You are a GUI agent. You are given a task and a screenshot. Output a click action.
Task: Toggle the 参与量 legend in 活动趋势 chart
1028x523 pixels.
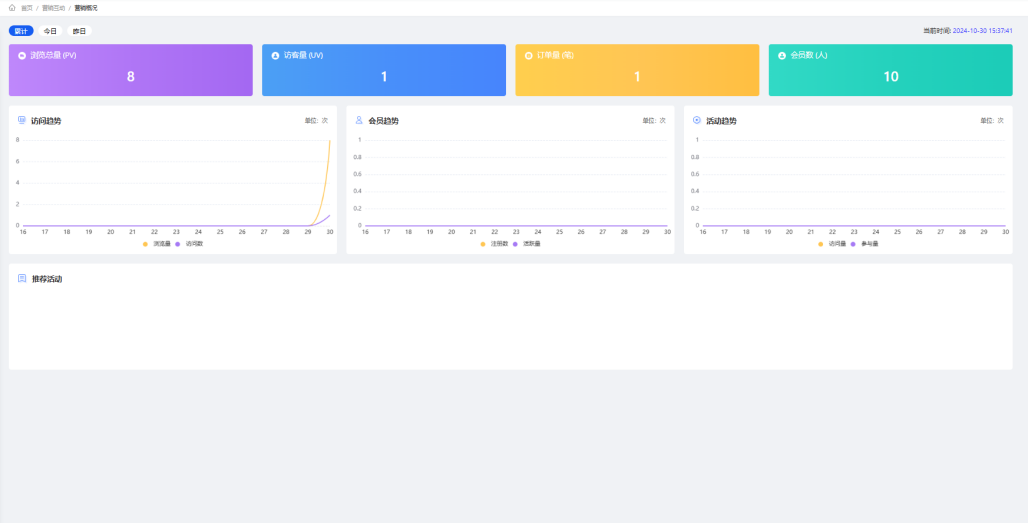coord(865,244)
